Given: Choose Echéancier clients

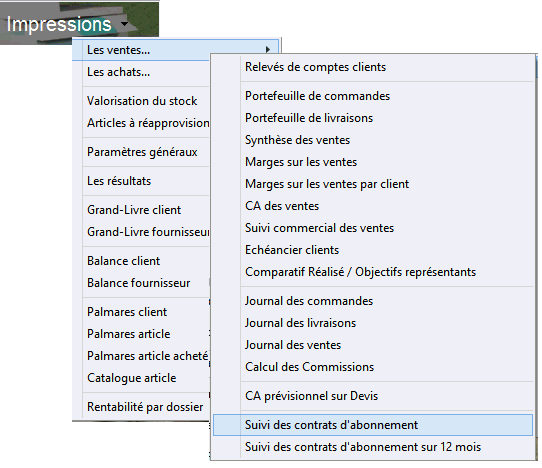Looking at the screenshot, I should point(292,250).
